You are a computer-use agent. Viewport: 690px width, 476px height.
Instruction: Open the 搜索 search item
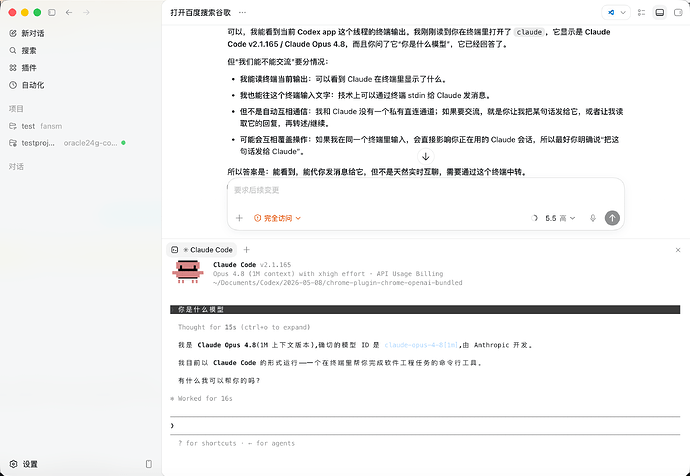23,51
